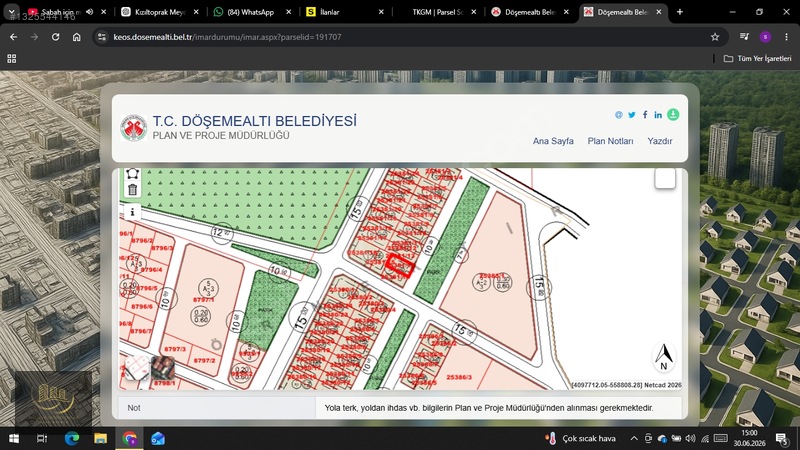Viewport: 800px width, 450px height.
Task: Switch to the satellite basemap thumbnail
Action: pyautogui.click(x=162, y=368)
